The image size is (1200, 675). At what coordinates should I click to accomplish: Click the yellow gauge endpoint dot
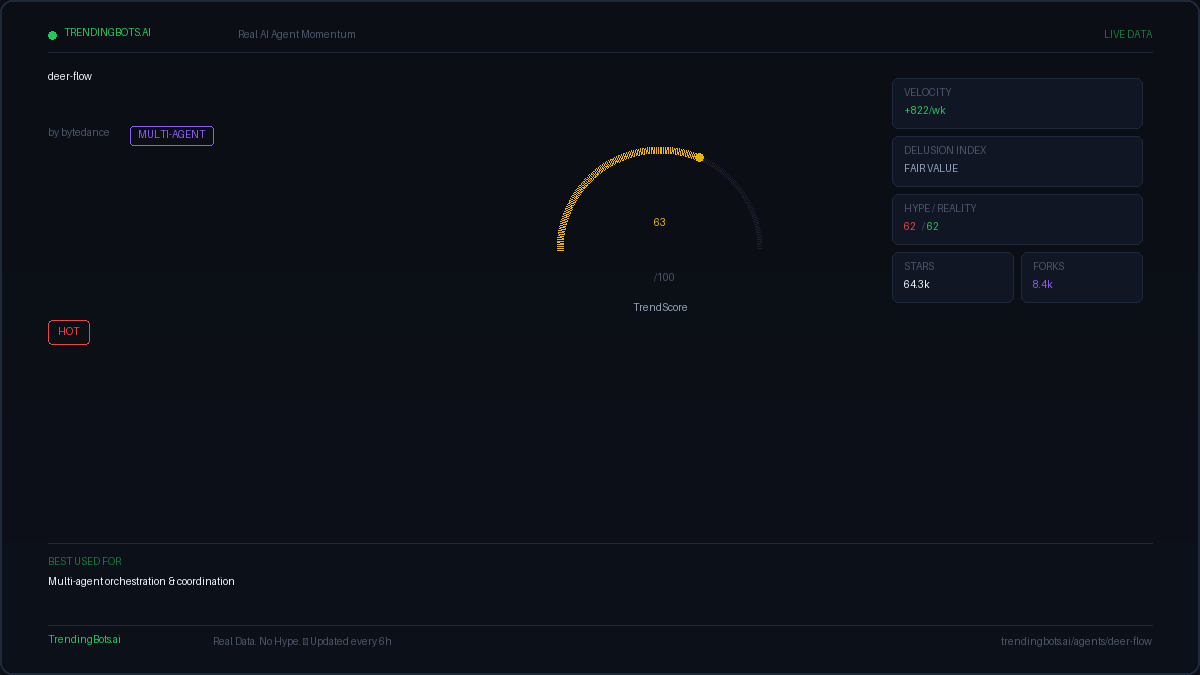click(699, 157)
